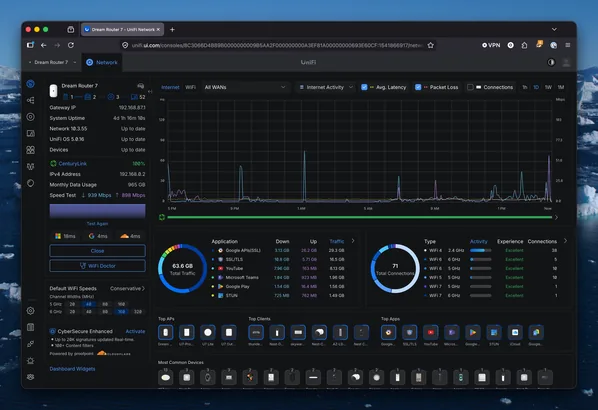Click the first Most Common Devices icon with count 13
The height and width of the screenshot is (410, 598).
tap(166, 378)
